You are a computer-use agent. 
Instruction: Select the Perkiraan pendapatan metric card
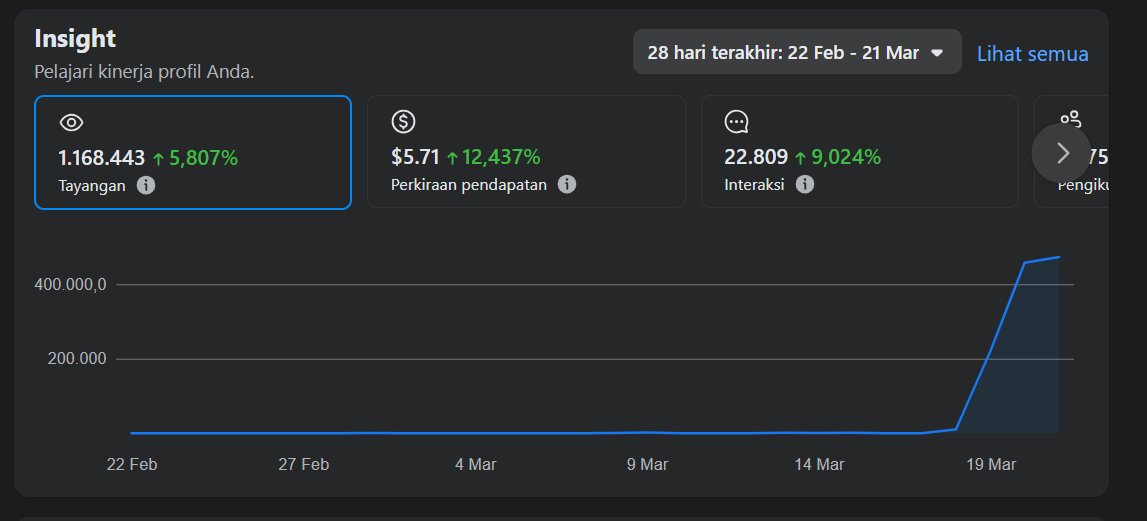pos(526,151)
